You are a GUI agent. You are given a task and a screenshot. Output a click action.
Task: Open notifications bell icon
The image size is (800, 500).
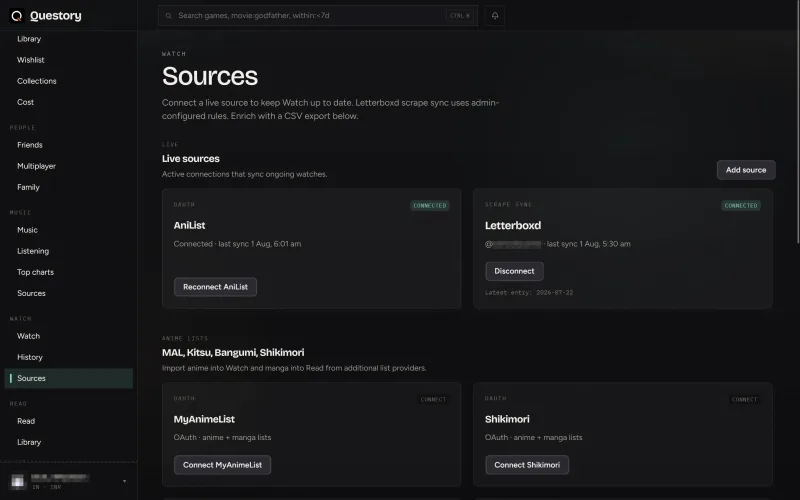coord(494,16)
